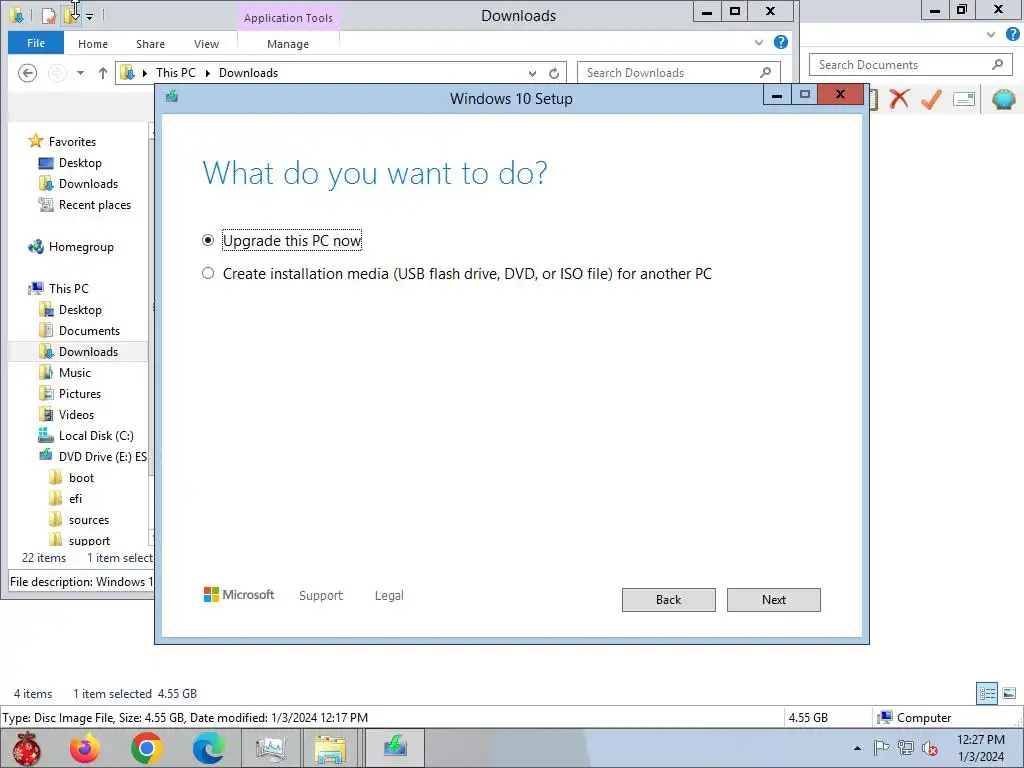Screen dimensions: 1024x768
Task: Click the Search Documents field
Action: click(910, 65)
